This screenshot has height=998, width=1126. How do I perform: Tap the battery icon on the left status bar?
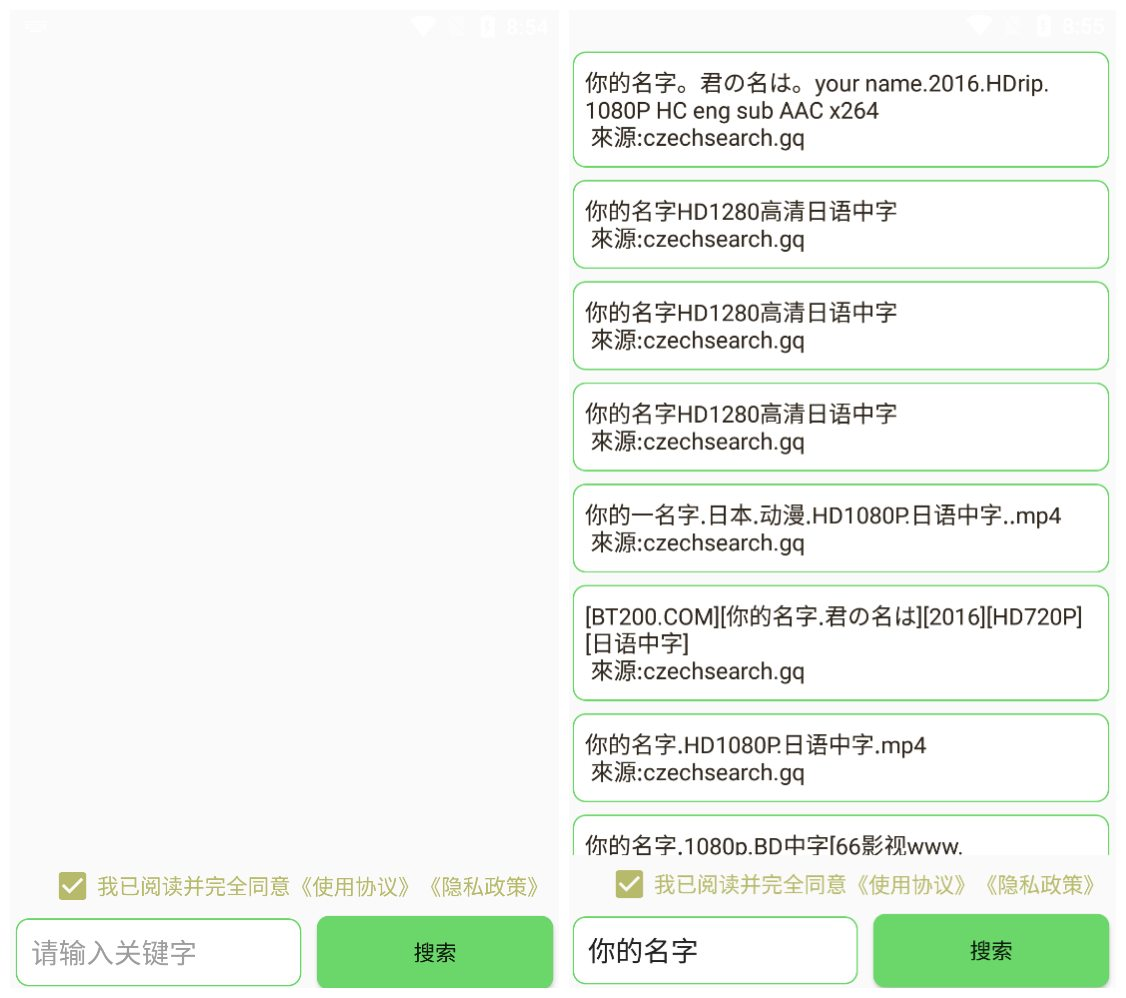click(x=487, y=25)
